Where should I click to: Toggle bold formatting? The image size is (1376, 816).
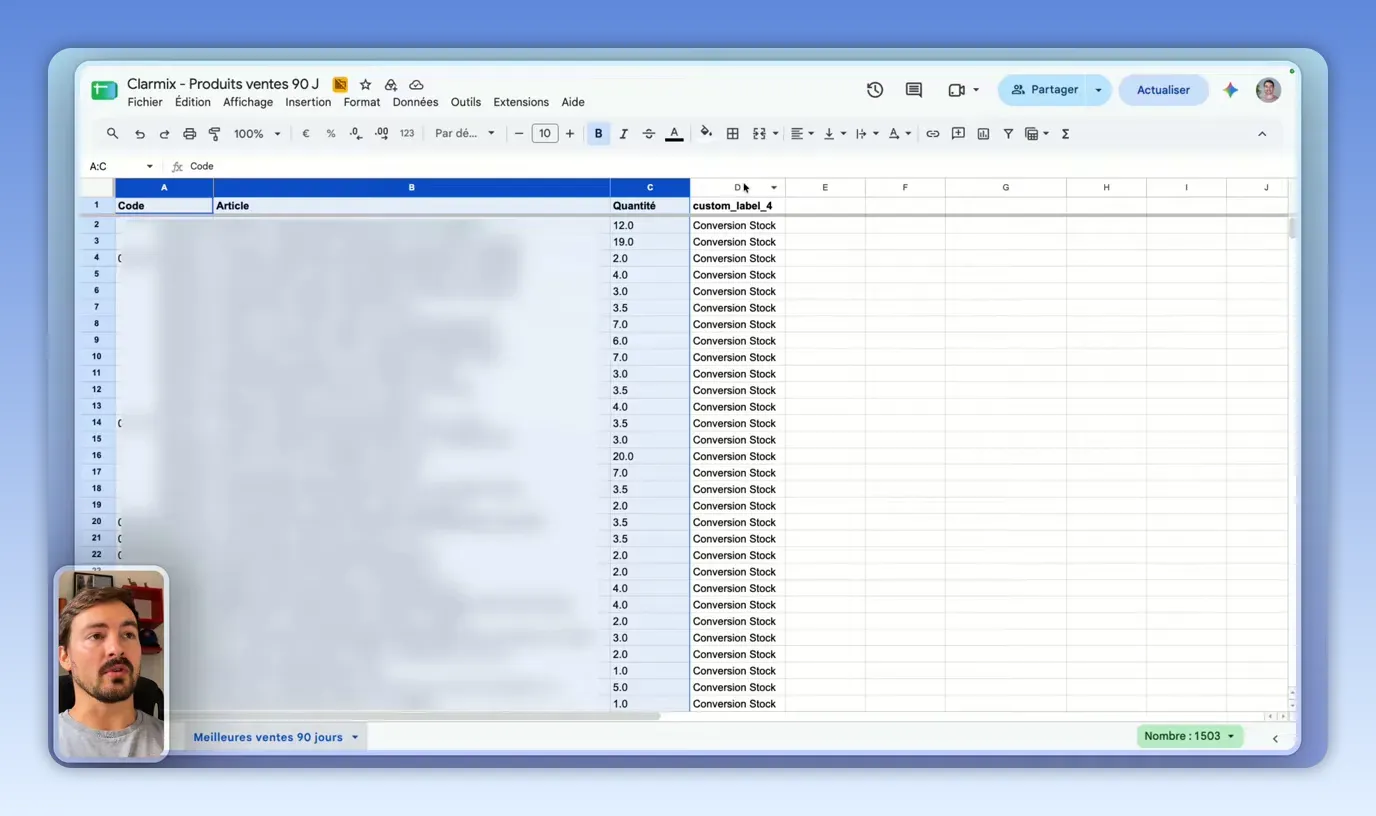[598, 134]
